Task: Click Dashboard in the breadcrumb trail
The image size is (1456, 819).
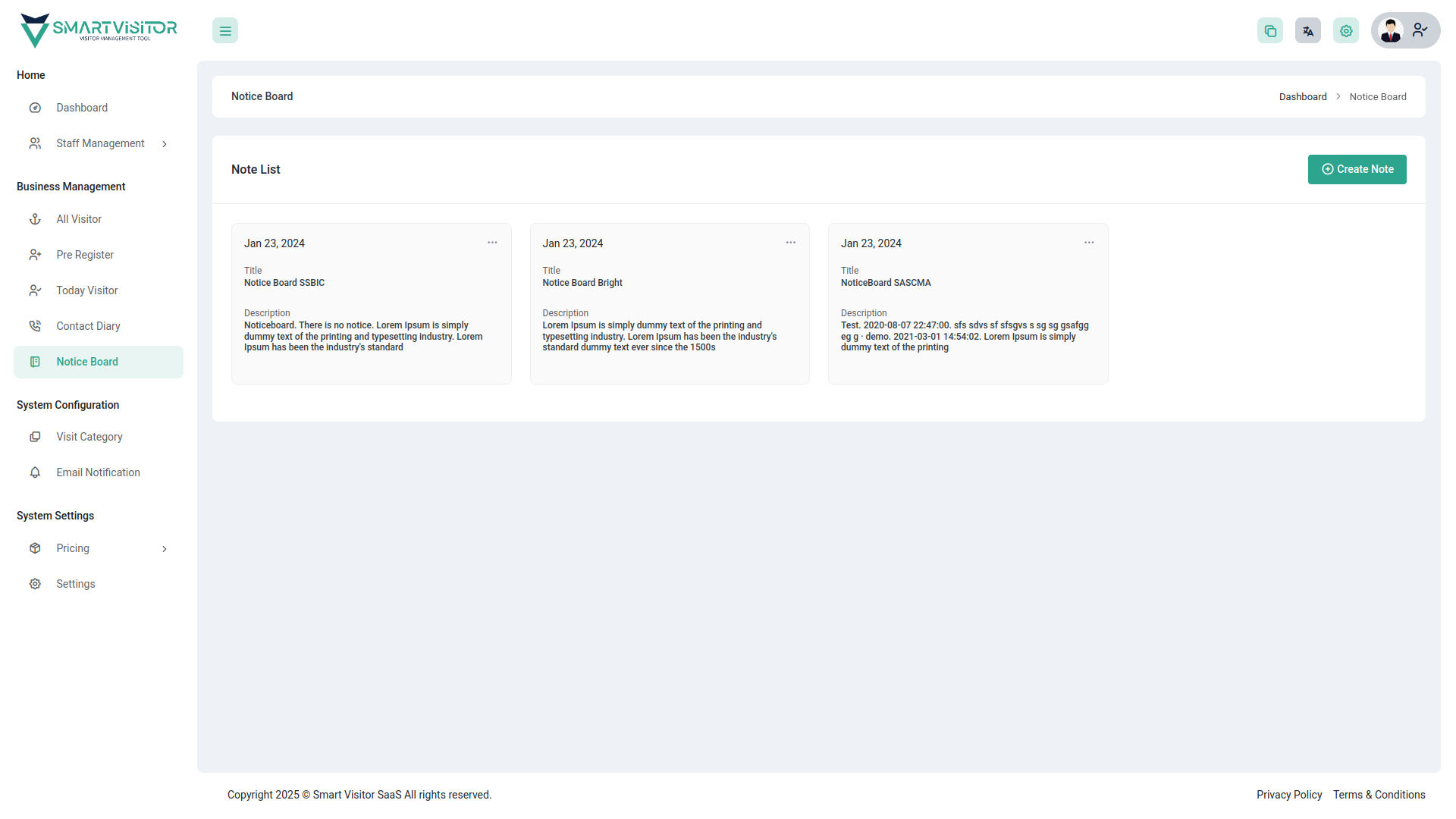Action: pyautogui.click(x=1302, y=96)
